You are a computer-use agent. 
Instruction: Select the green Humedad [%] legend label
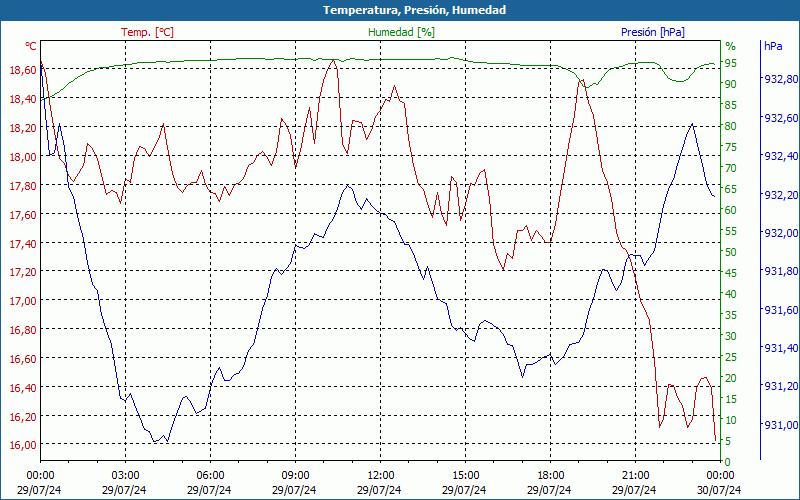[x=402, y=32]
